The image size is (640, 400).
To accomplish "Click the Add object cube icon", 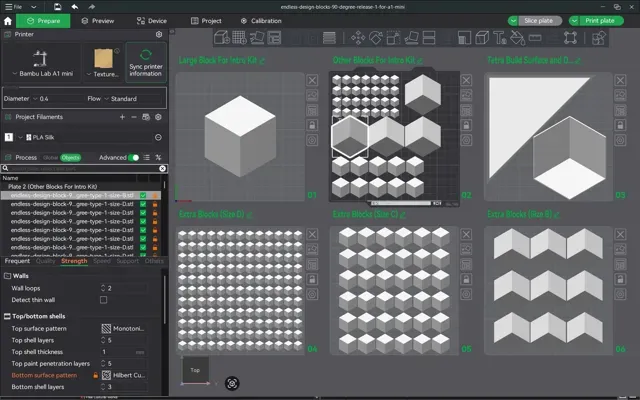I will [x=222, y=38].
